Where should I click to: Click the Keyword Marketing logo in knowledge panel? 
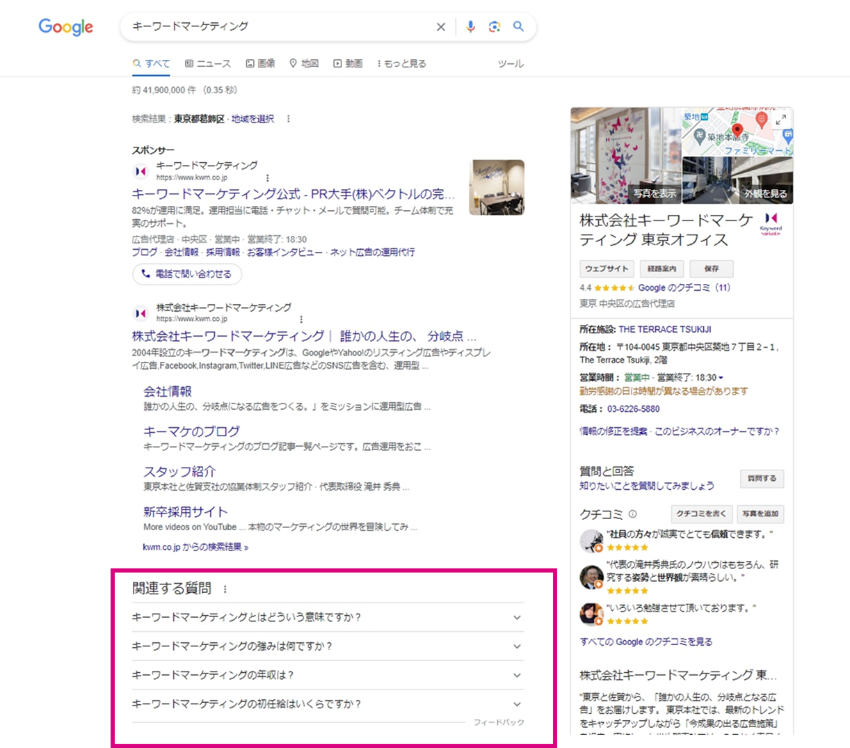click(x=771, y=224)
